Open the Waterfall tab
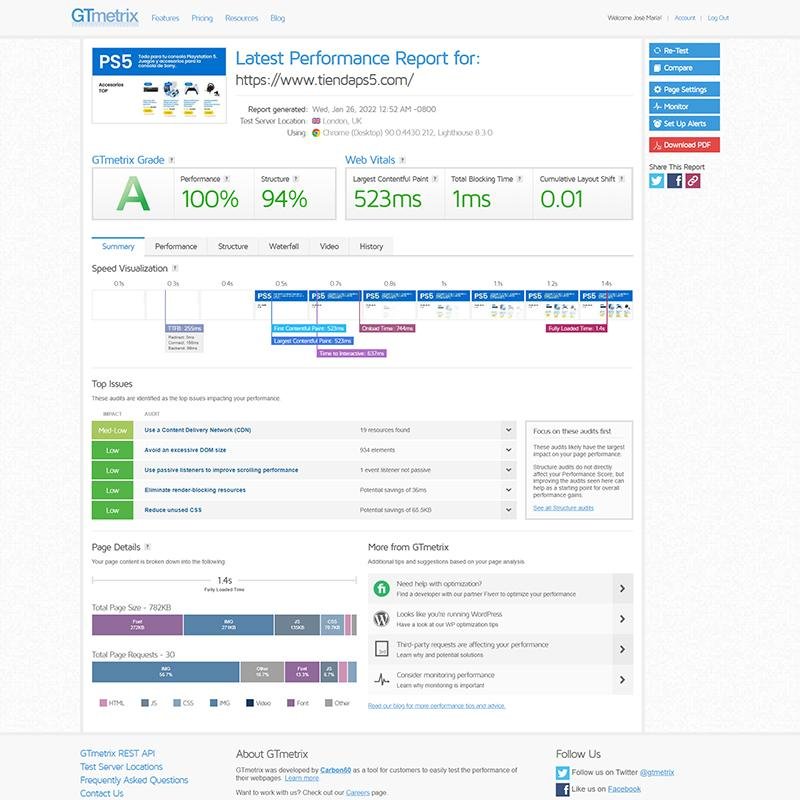This screenshot has height=800, width=800. (x=284, y=246)
